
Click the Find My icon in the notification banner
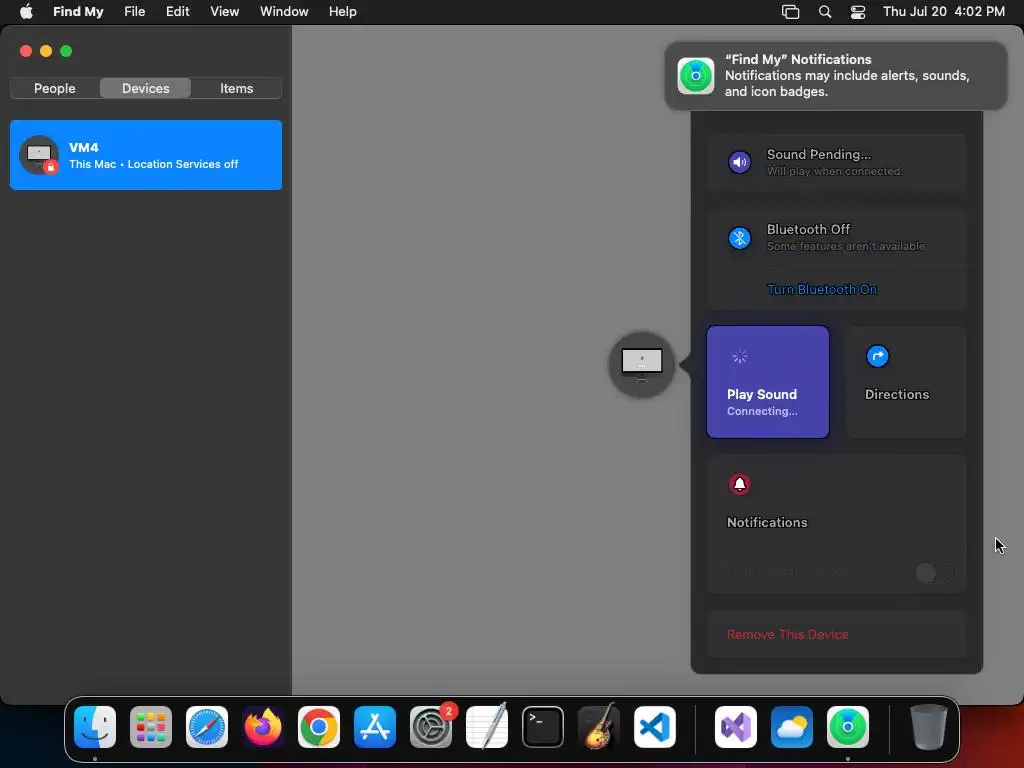pos(696,76)
